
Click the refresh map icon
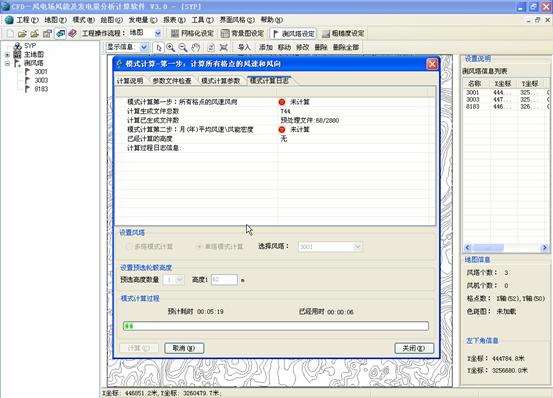point(211,47)
